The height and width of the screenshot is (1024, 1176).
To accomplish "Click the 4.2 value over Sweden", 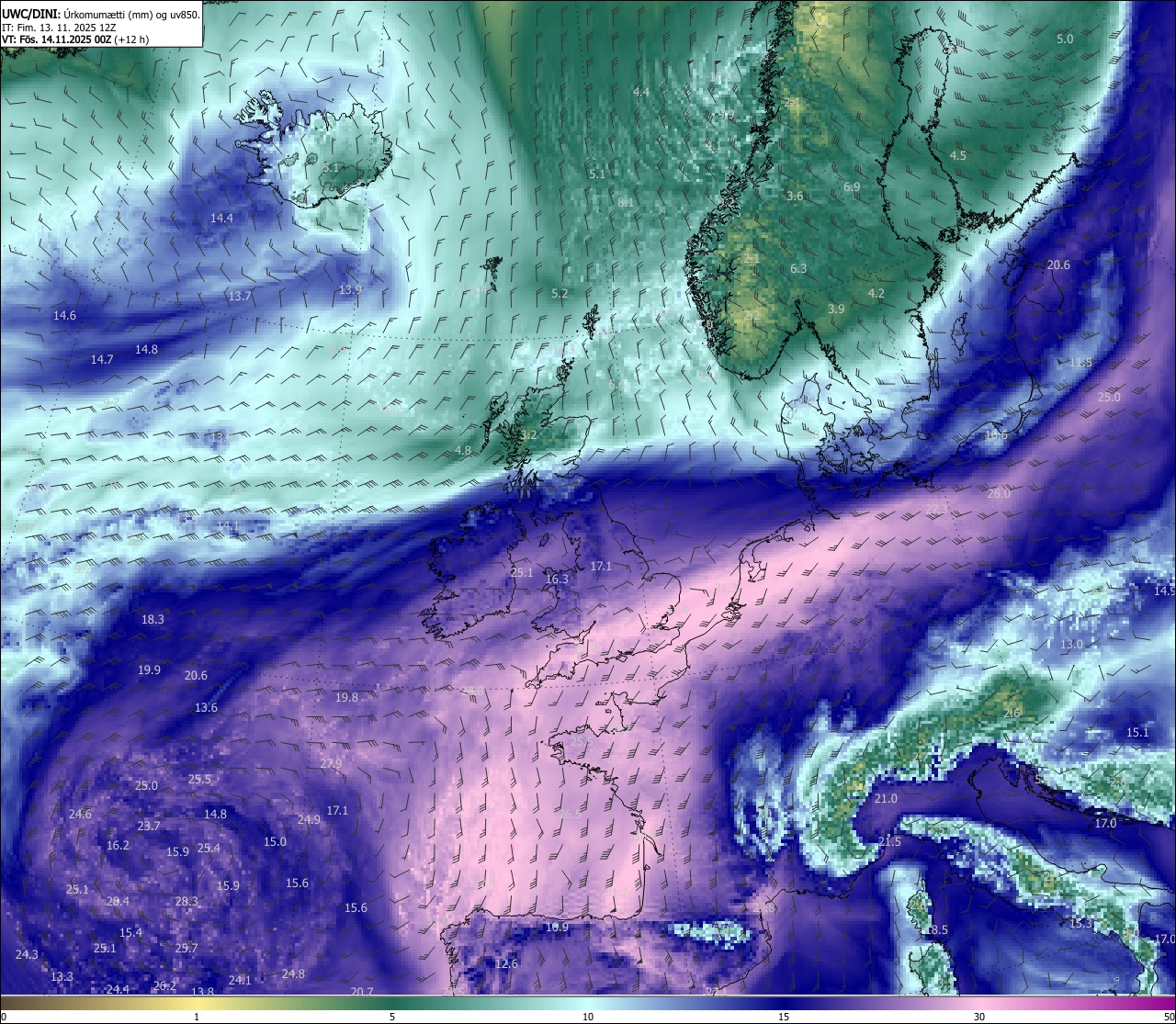I will (876, 293).
